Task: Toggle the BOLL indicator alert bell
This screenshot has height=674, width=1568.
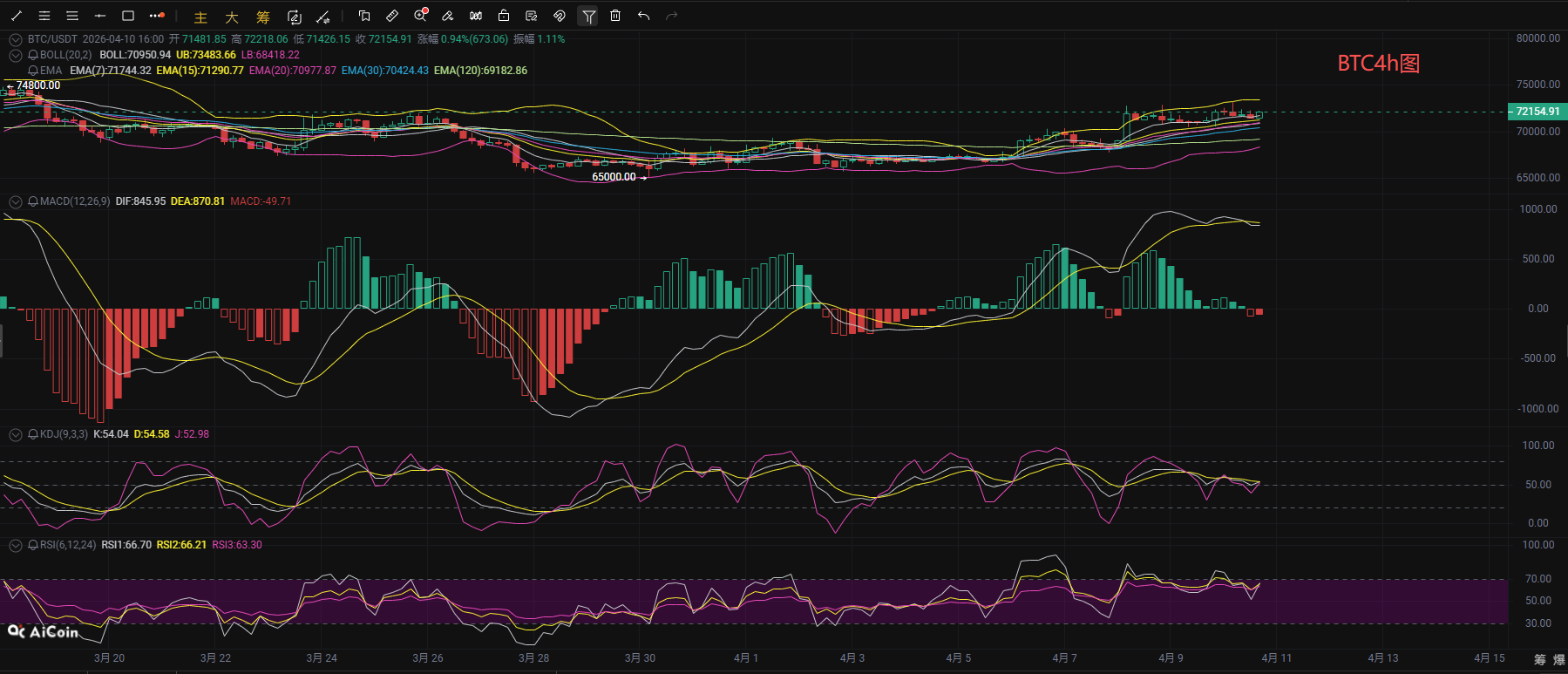Action: tap(33, 55)
